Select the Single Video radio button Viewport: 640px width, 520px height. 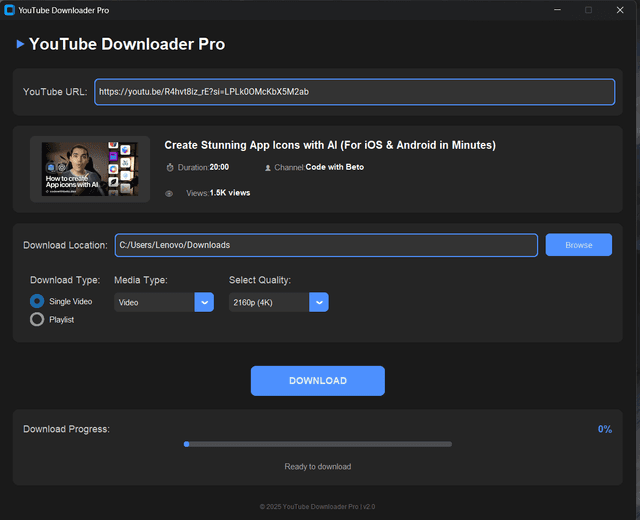37,301
